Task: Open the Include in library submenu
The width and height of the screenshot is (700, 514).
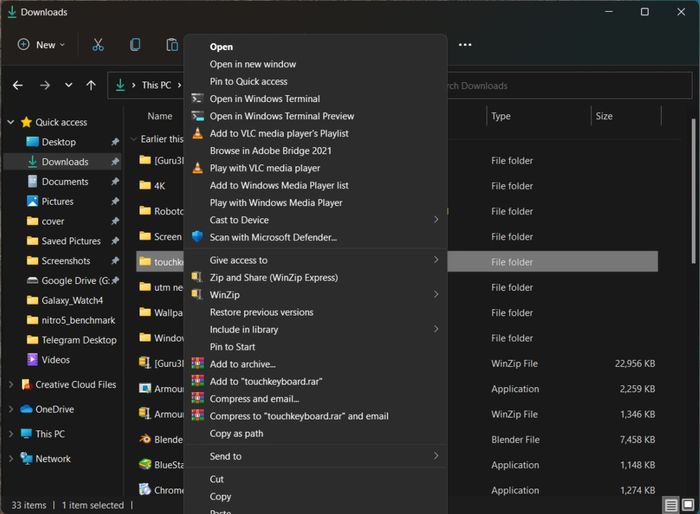Action: coord(316,330)
